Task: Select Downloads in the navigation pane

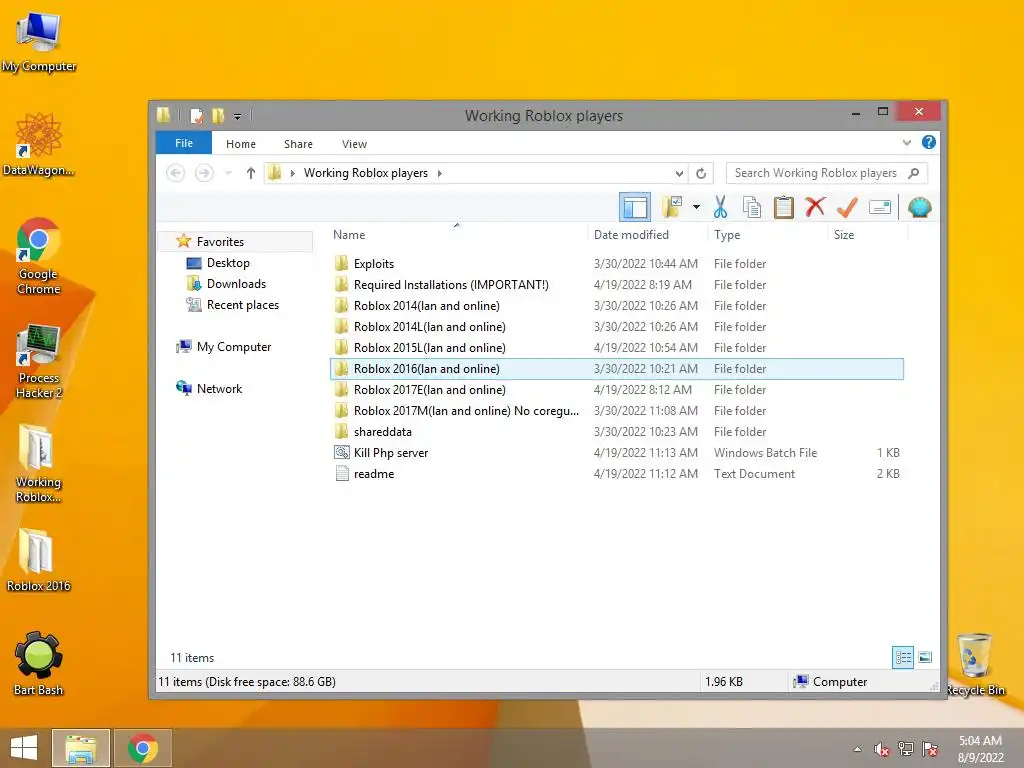Action: tap(236, 283)
